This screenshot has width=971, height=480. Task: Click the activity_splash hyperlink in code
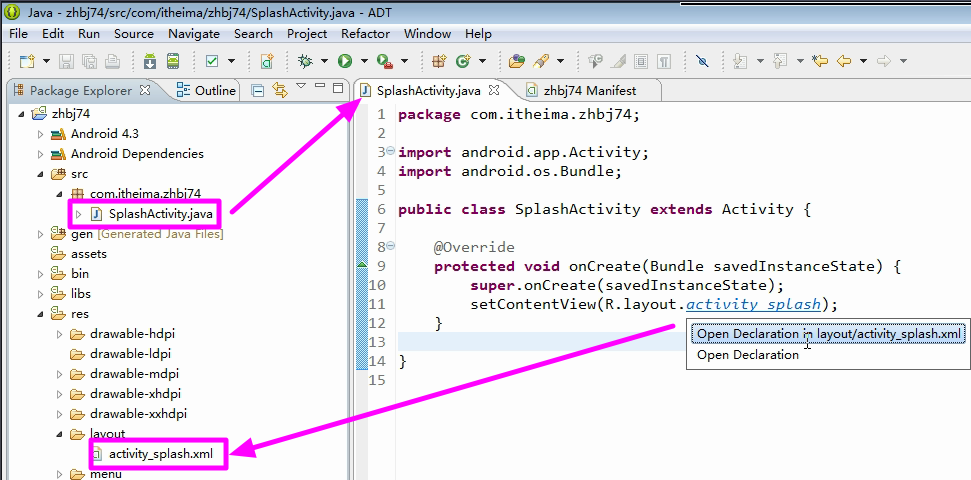click(752, 304)
